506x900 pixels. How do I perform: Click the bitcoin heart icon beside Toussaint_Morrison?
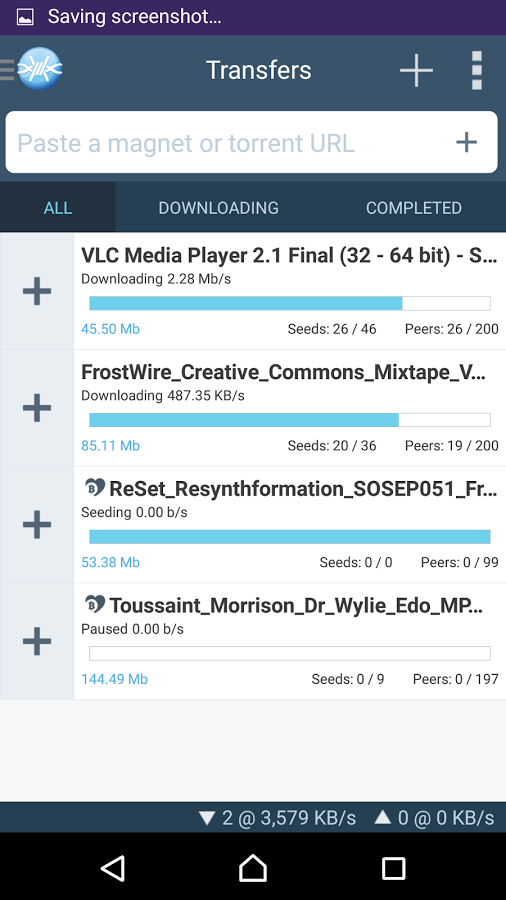95,604
